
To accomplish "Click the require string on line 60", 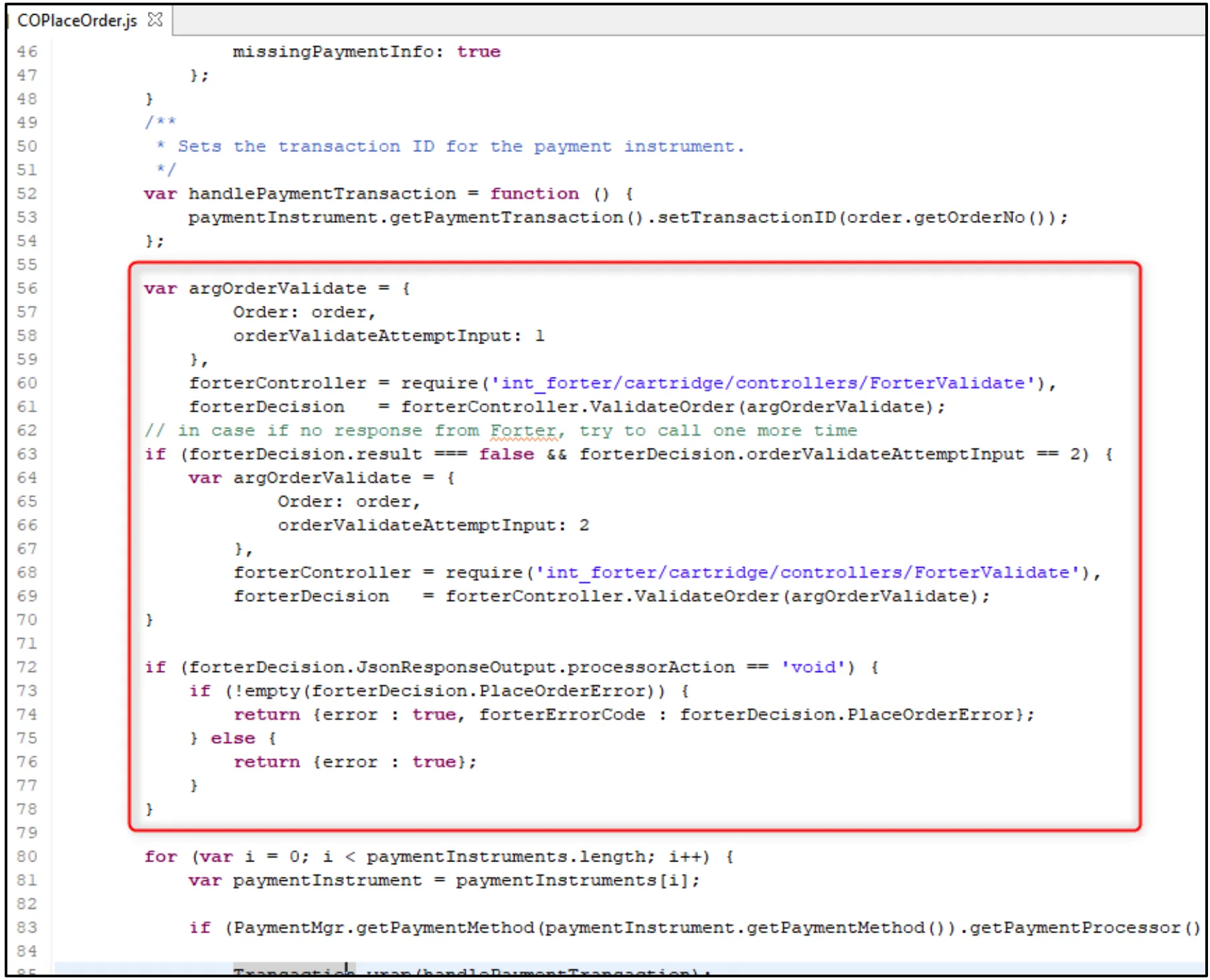I will (763, 384).
